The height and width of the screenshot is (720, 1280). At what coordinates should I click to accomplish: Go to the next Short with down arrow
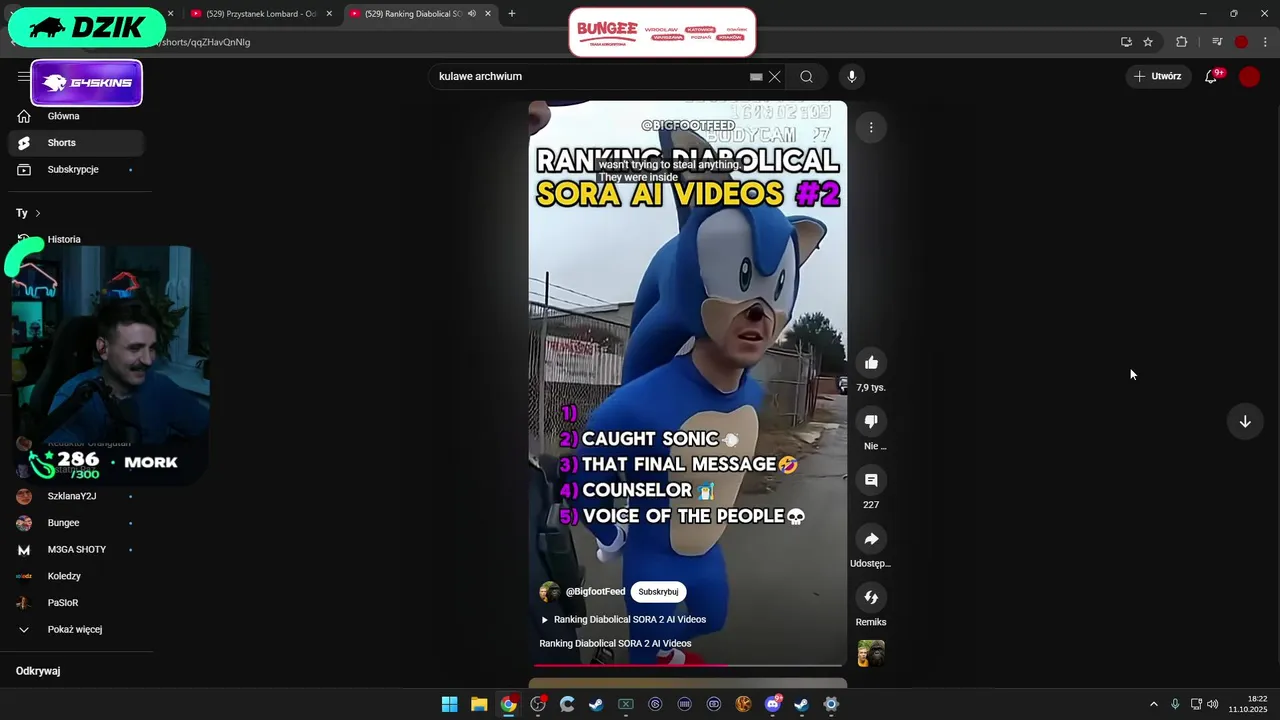click(1245, 422)
